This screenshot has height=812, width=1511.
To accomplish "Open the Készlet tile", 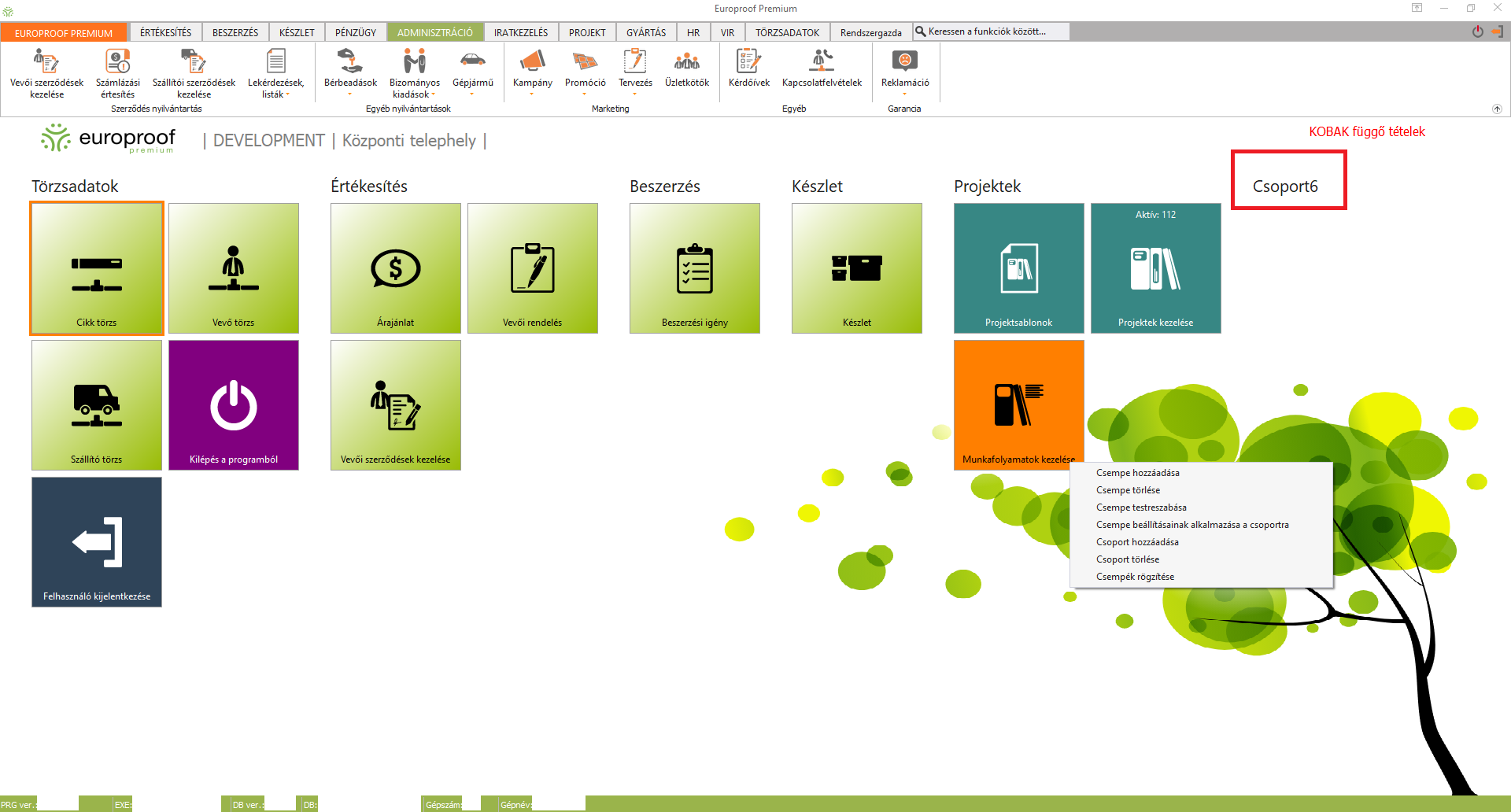I will 856,268.
